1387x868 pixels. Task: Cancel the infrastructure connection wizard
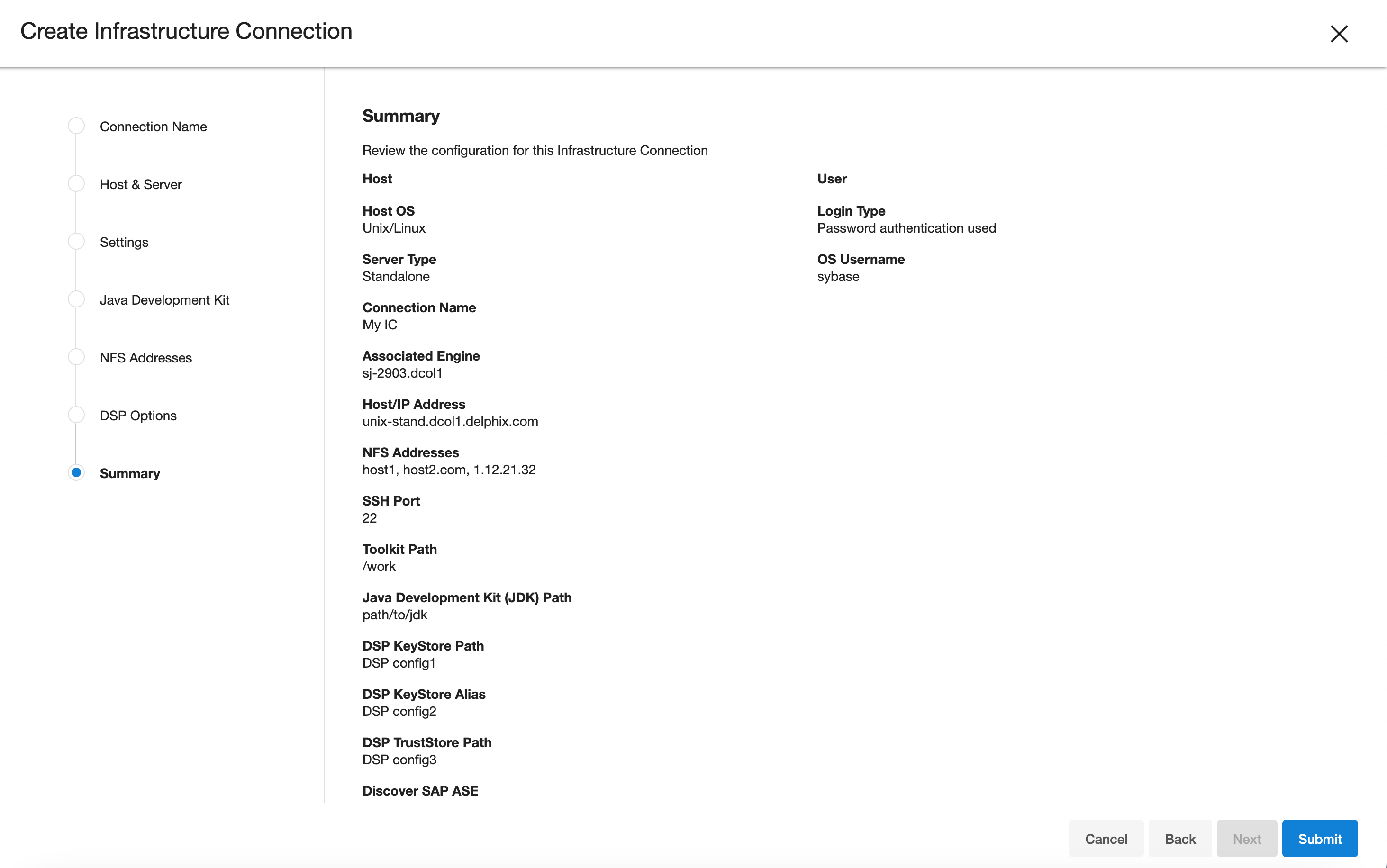[x=1106, y=839]
